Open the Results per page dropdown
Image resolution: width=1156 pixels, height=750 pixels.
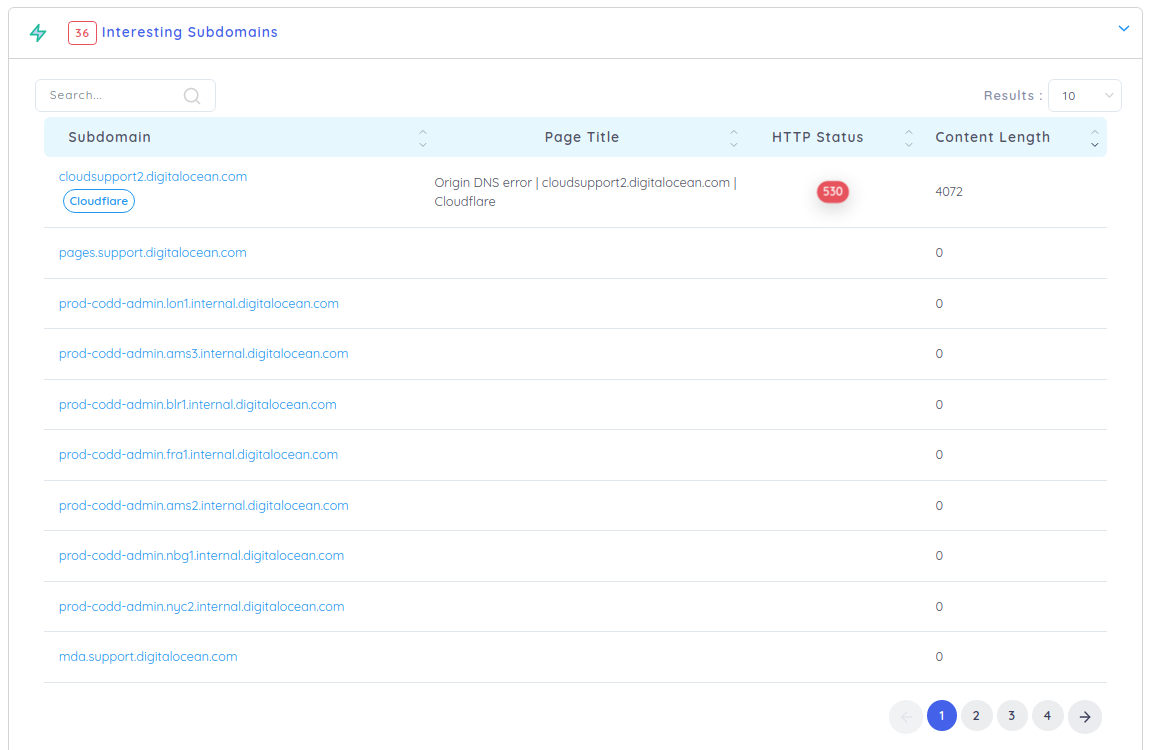(x=1084, y=96)
